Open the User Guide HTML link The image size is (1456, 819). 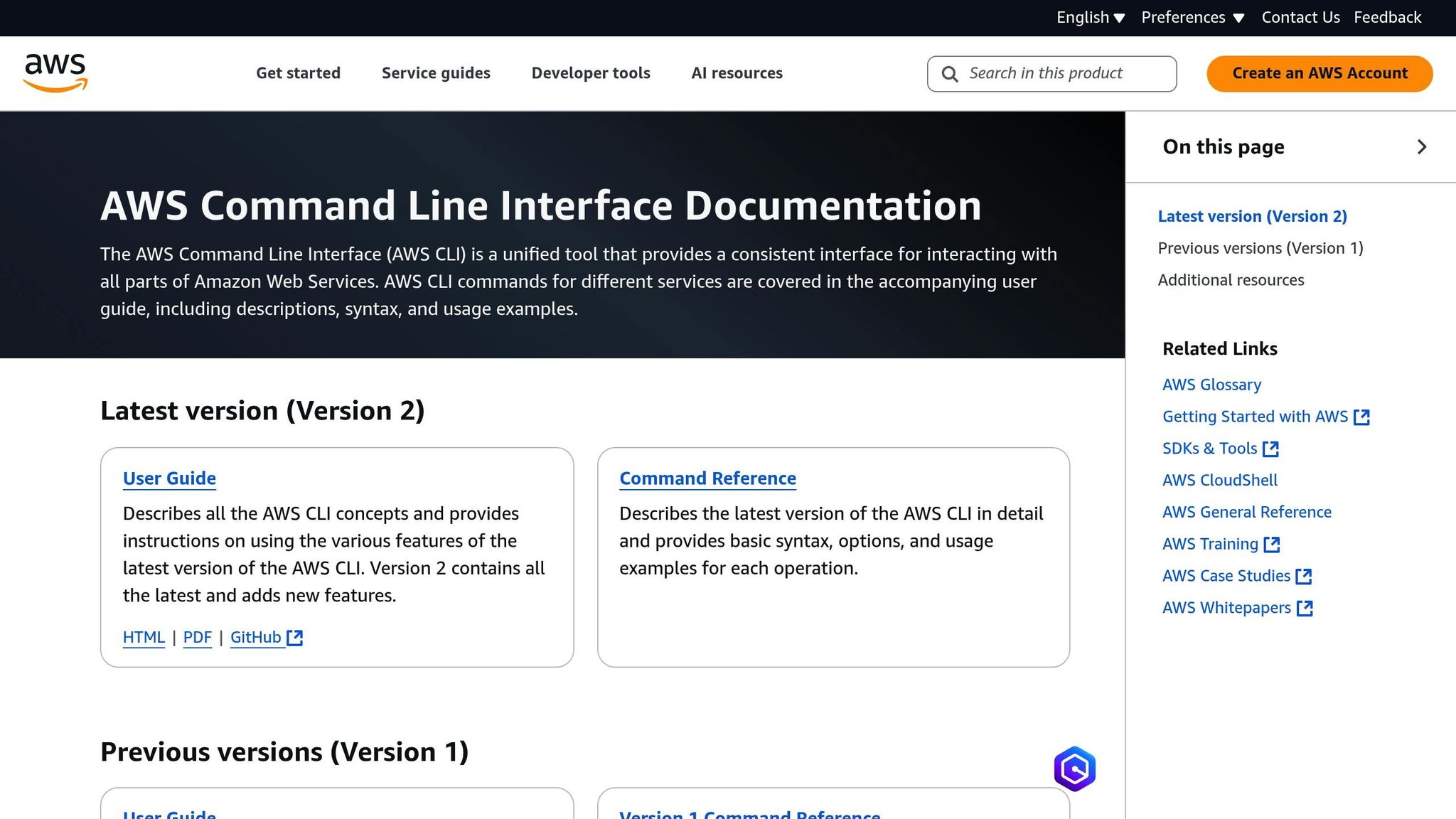pos(144,638)
